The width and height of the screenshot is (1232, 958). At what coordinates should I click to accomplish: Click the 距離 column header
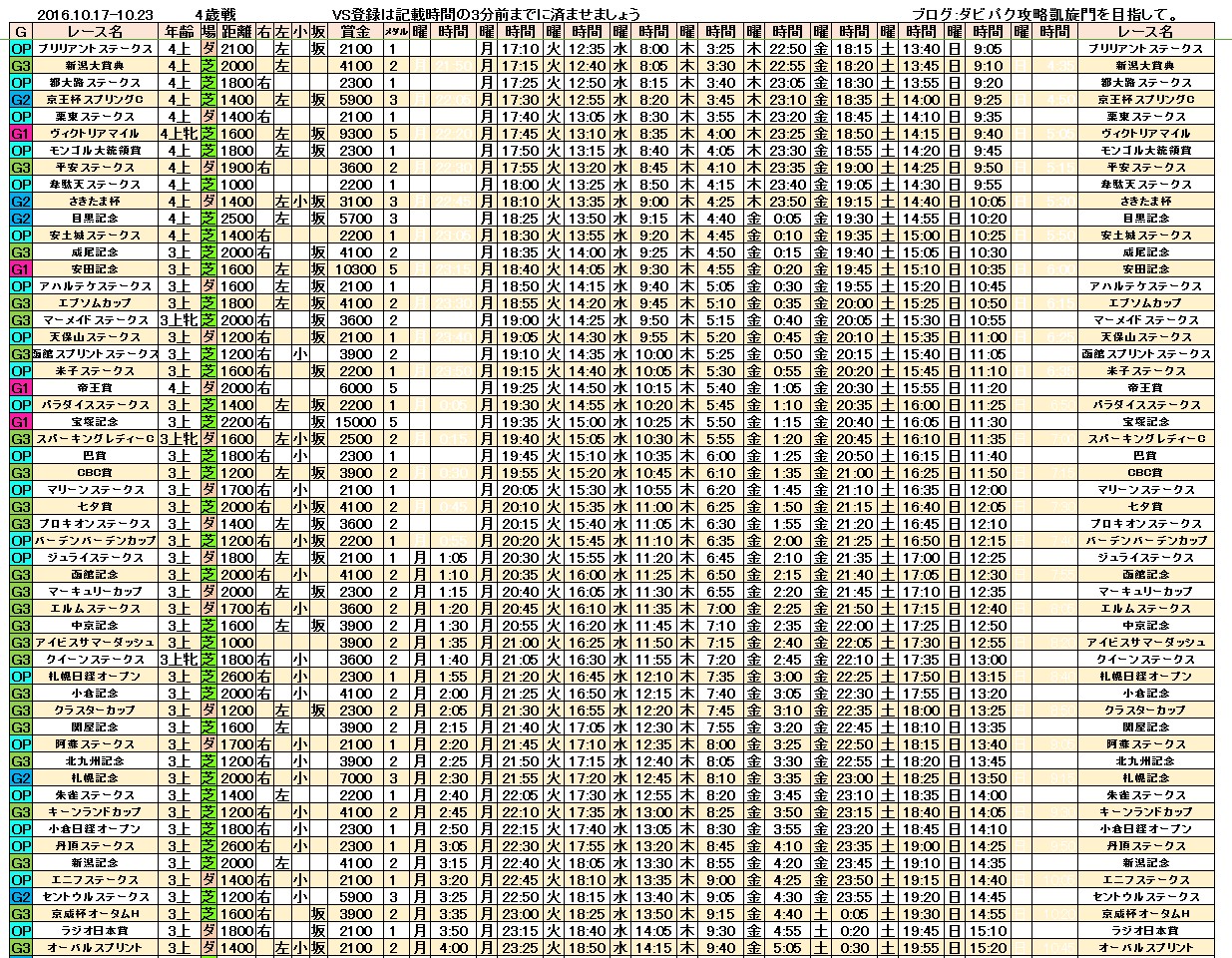point(236,31)
